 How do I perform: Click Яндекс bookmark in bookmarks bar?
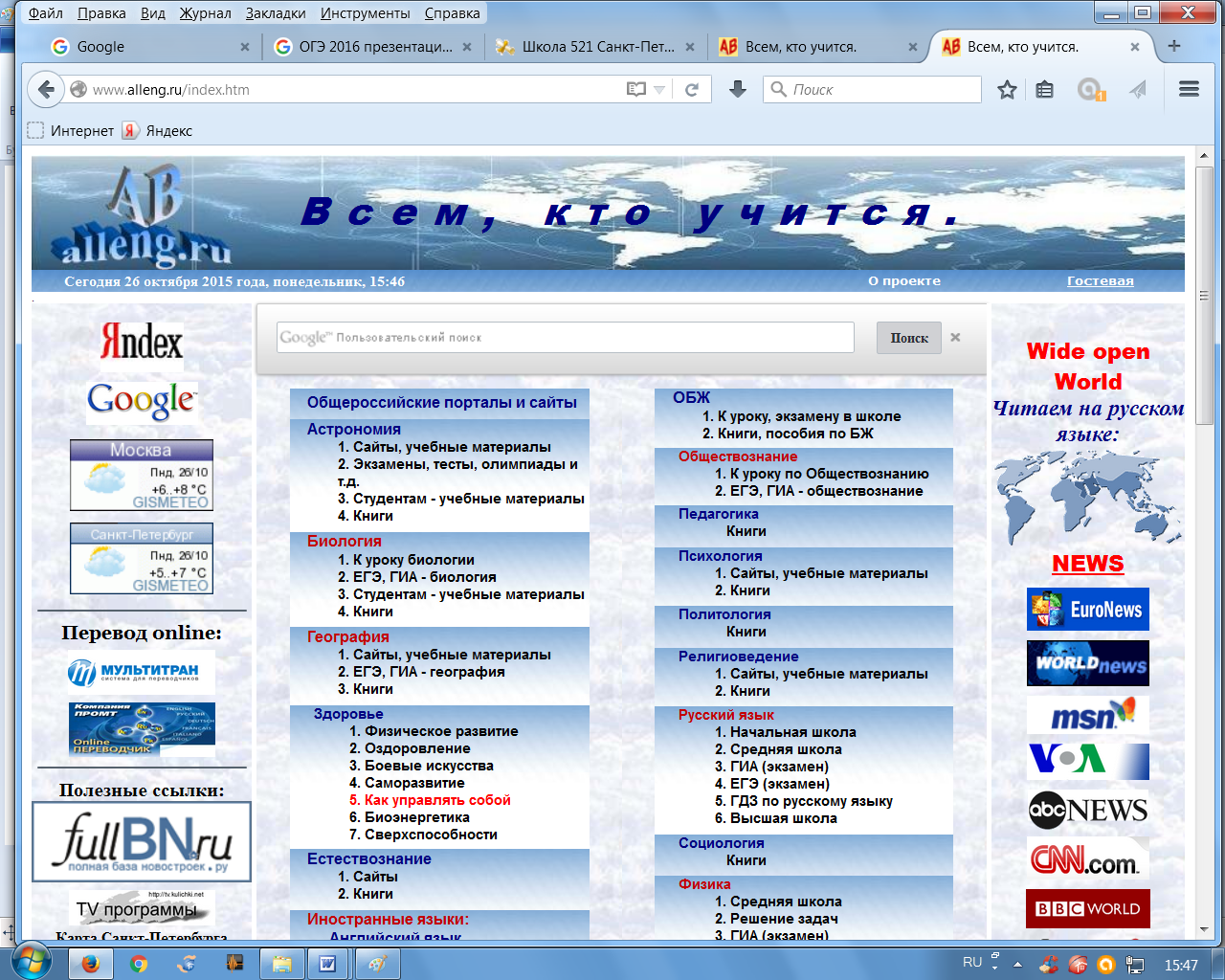pyautogui.click(x=158, y=131)
